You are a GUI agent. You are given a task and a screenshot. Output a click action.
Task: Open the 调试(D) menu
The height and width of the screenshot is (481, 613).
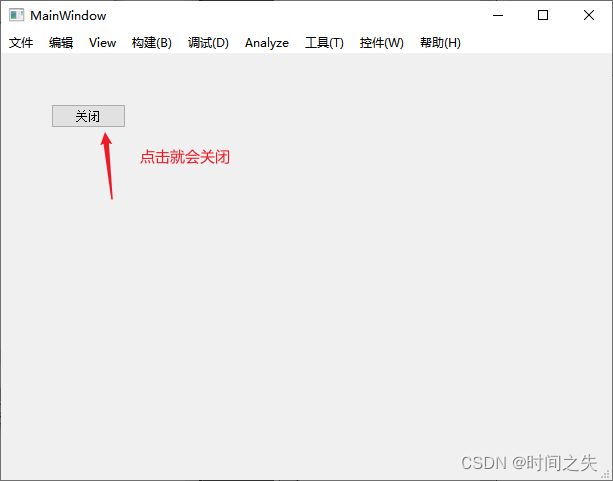(208, 43)
